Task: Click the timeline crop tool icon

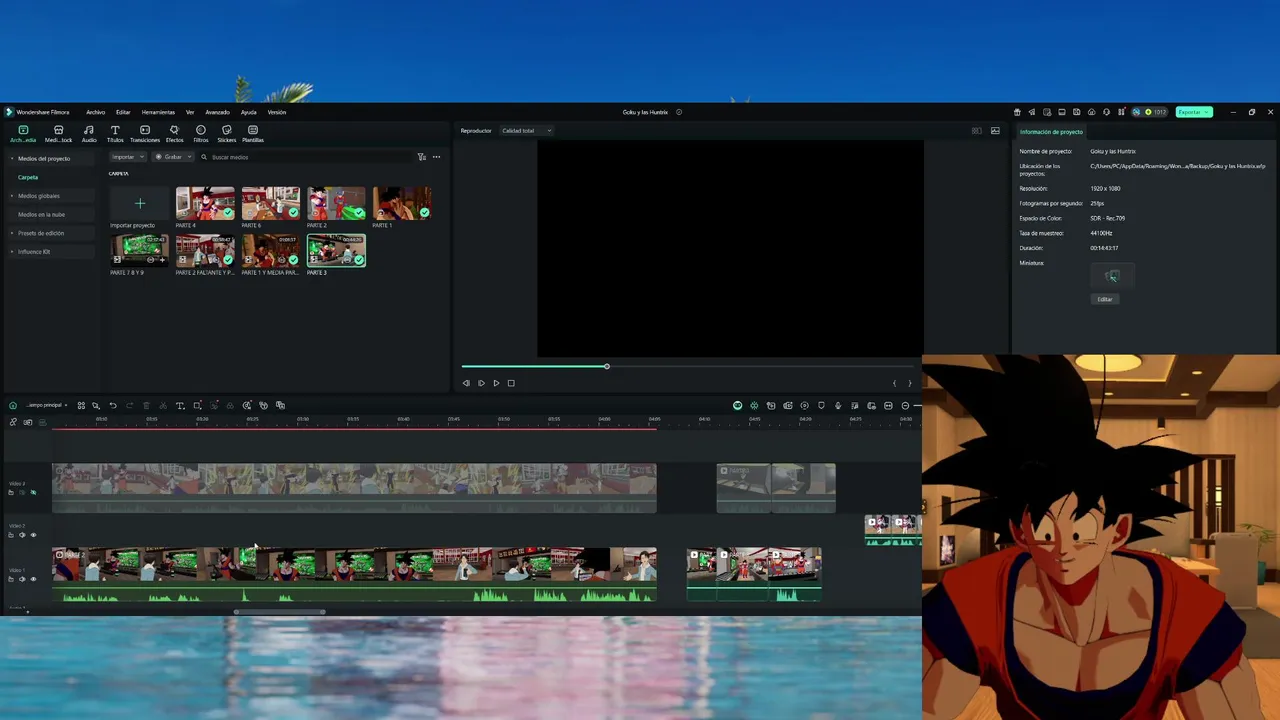Action: tap(197, 405)
